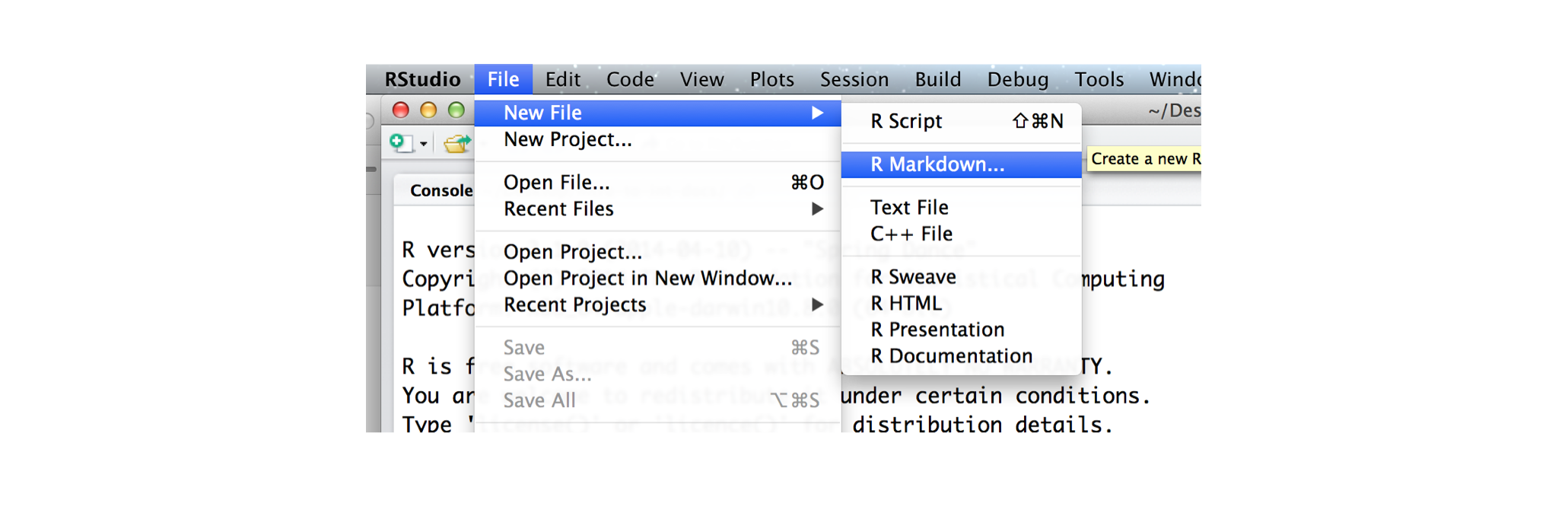The width and height of the screenshot is (1568, 513).
Task: Create a new R HTML document
Action: (x=905, y=303)
